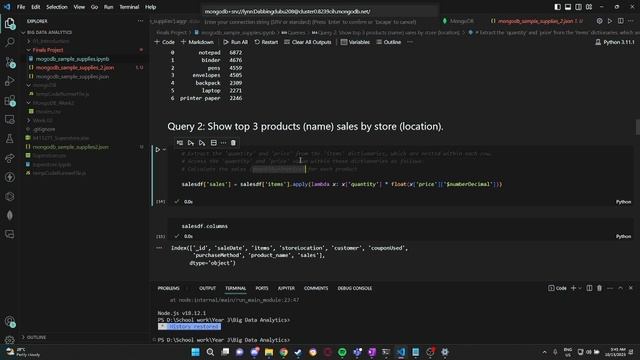Screen dimensions: 640x360
Task: Open Remote Explorer in activity bar
Action: coord(9,120)
